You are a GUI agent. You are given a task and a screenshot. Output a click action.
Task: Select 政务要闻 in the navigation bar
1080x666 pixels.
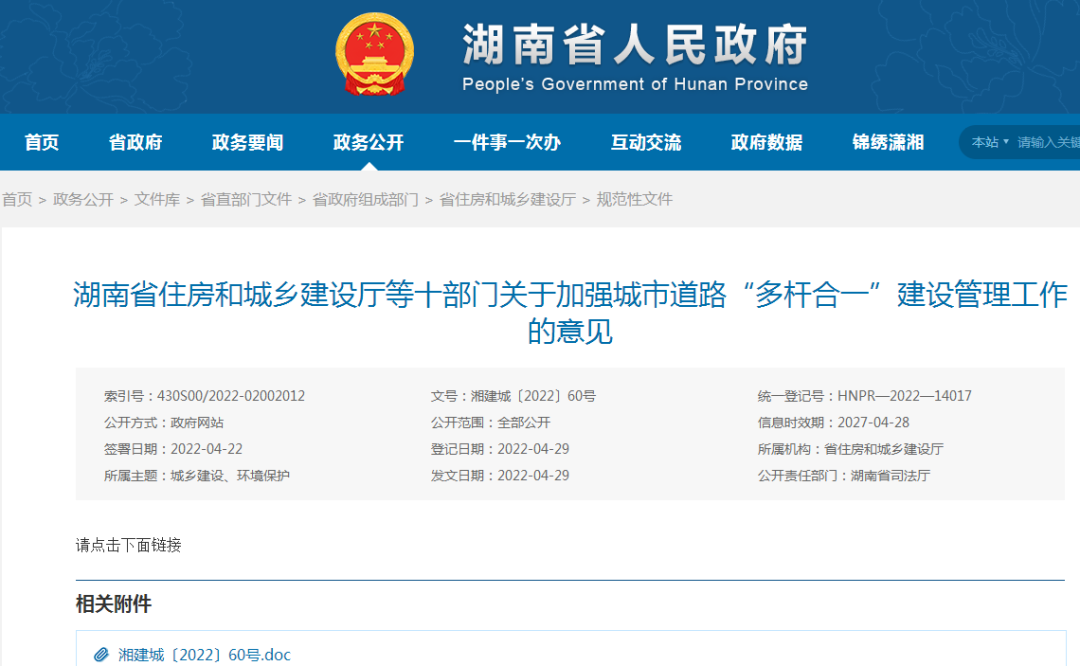point(247,142)
